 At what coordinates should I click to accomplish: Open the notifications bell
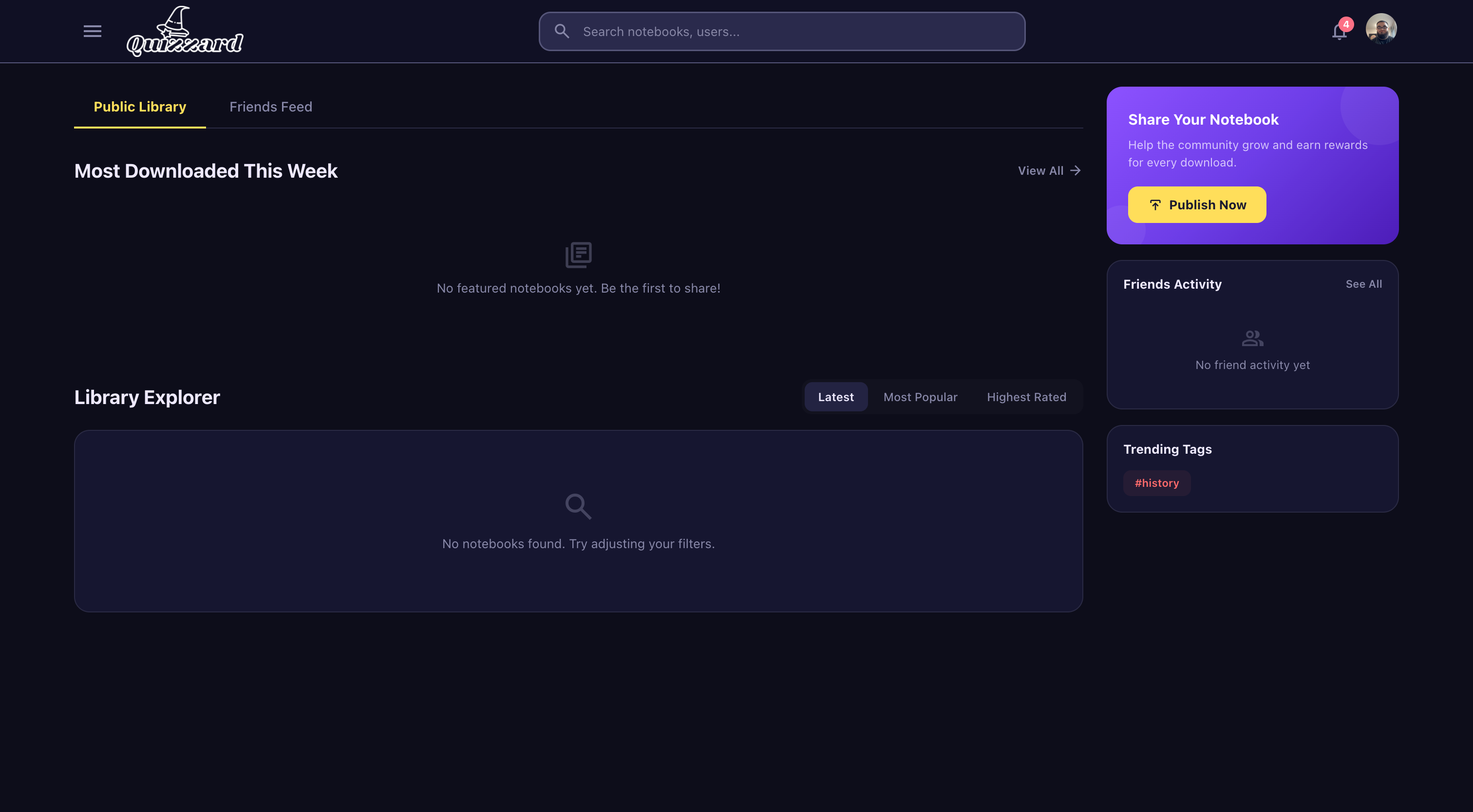click(x=1339, y=32)
